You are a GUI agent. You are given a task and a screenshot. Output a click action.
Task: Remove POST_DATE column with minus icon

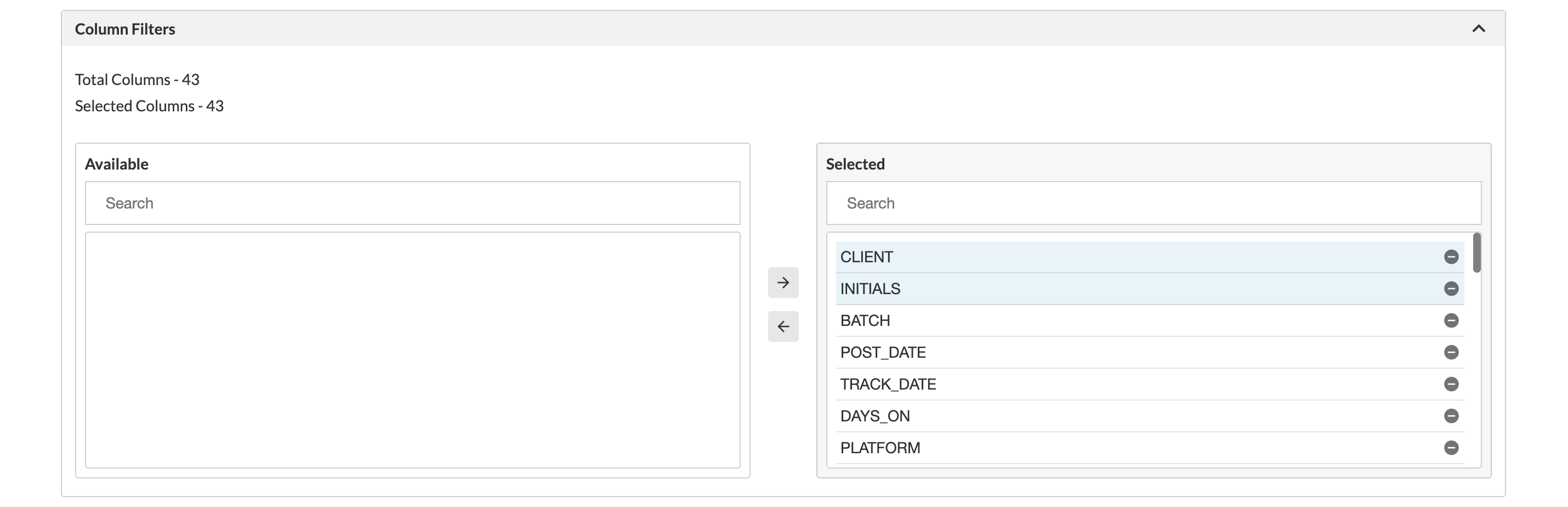coord(1451,352)
